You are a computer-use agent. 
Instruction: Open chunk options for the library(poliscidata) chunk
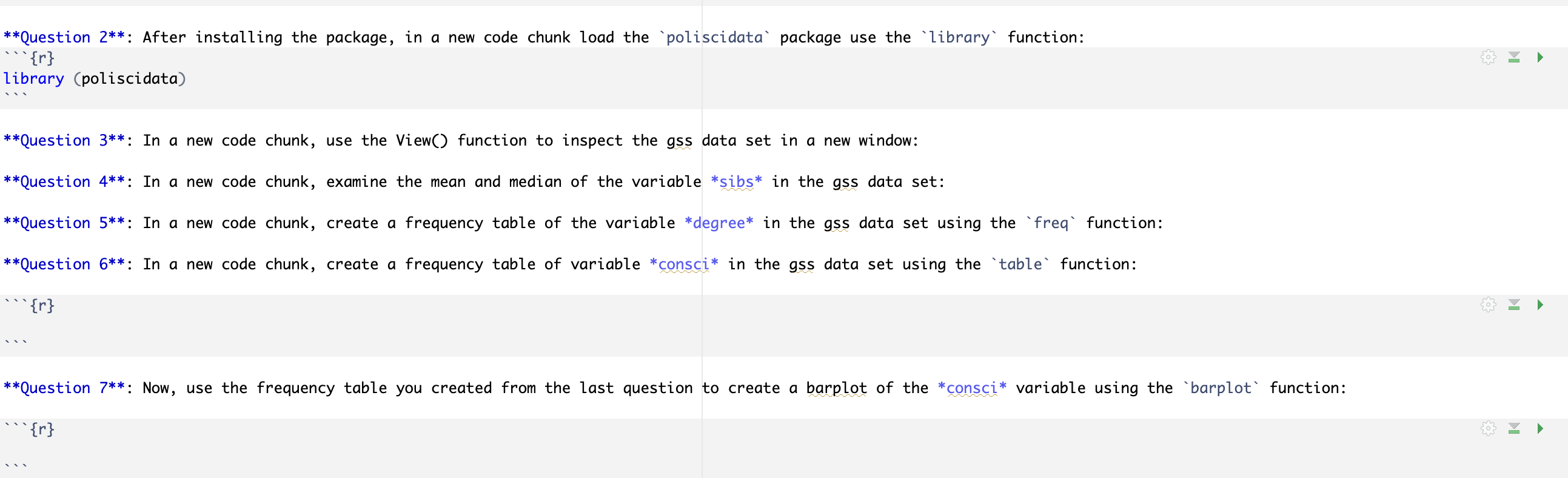1487,57
